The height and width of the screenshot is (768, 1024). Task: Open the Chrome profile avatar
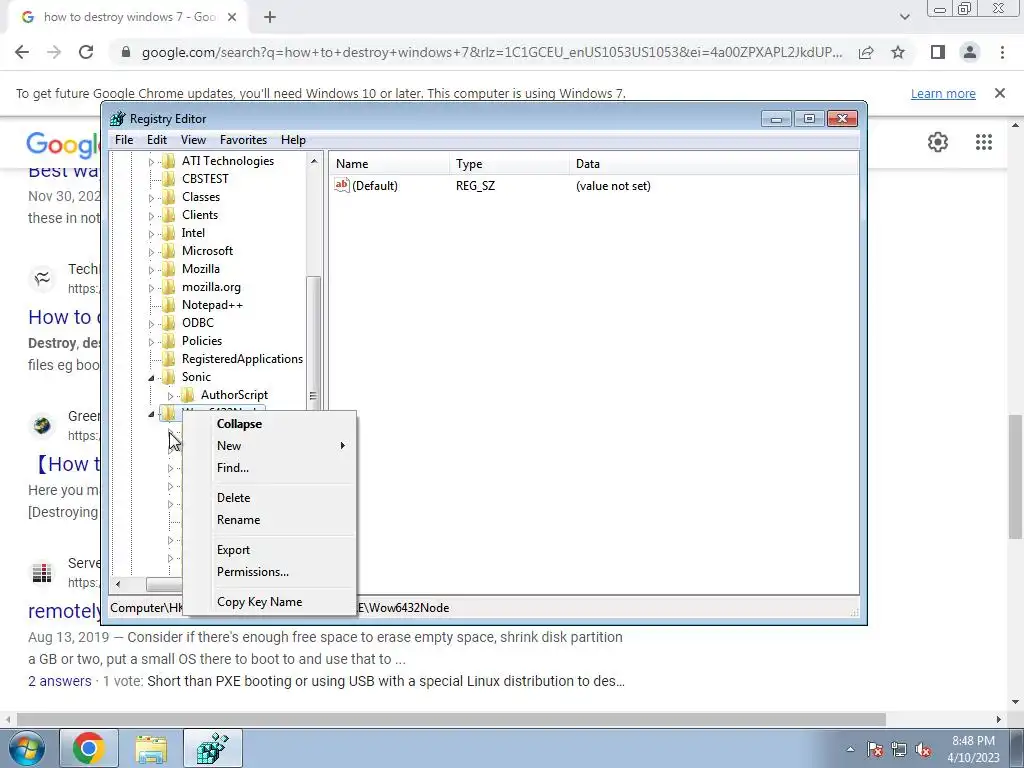click(x=970, y=52)
